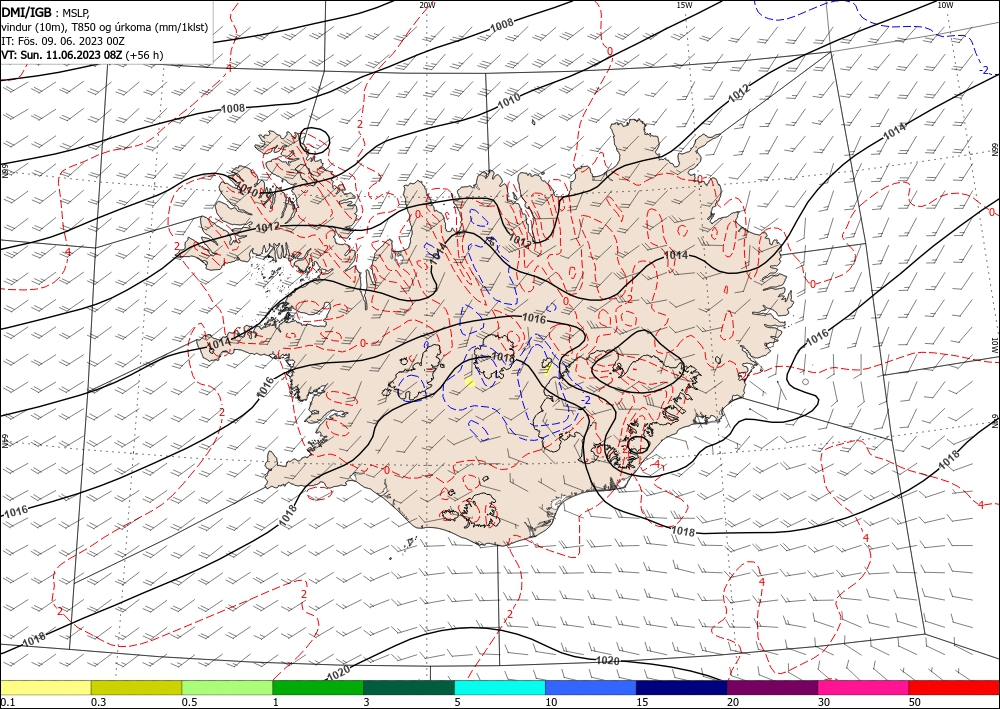Screen dimensions: 1000x709
Task: Click the "15W" longitude label
Action: click(x=684, y=5)
